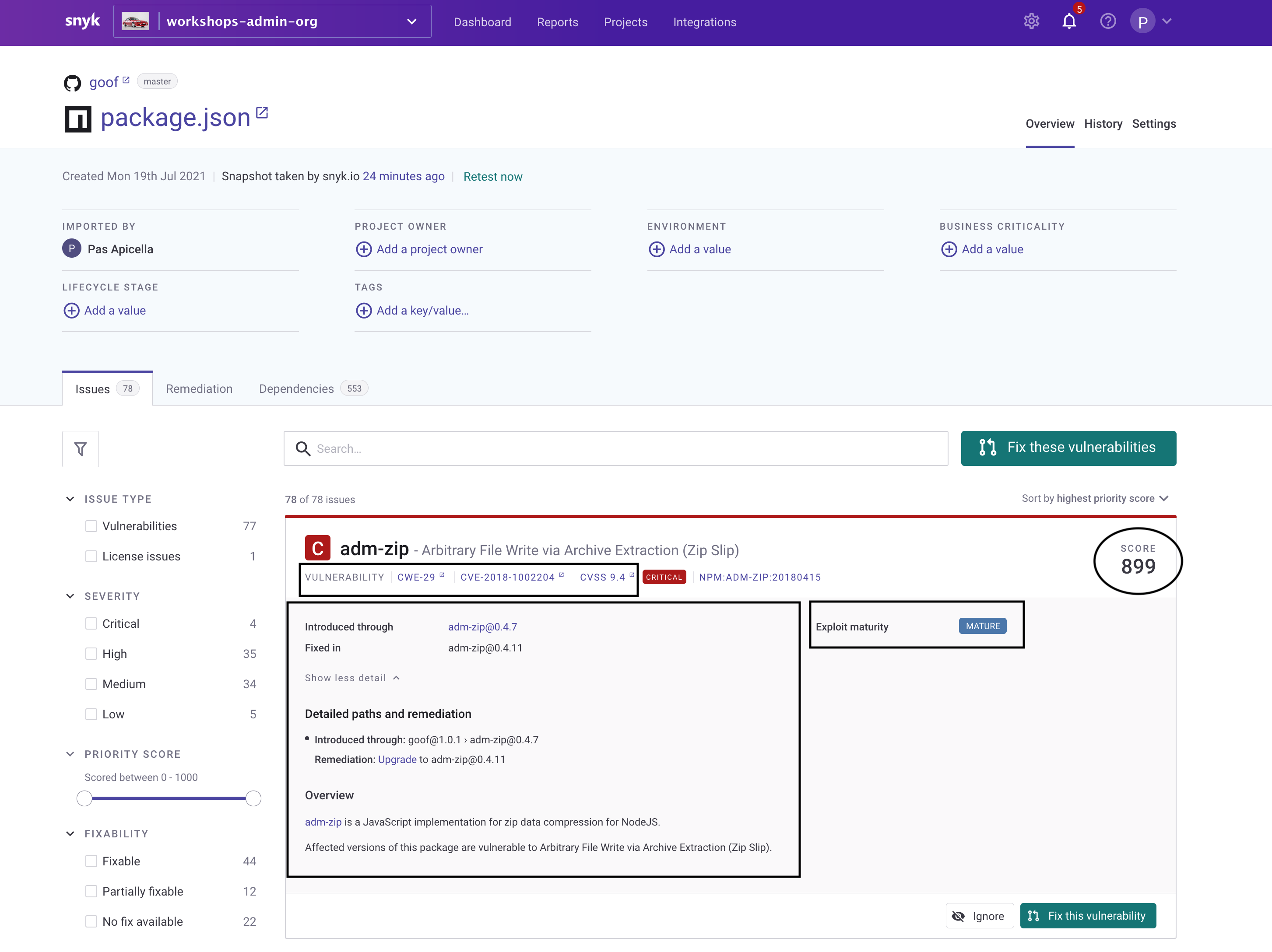Open the settings gear icon

pos(1031,21)
